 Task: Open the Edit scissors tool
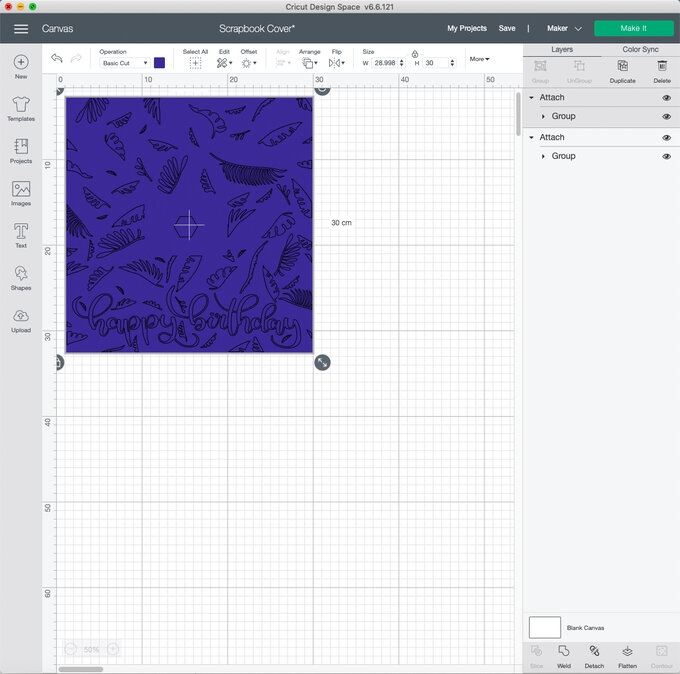(x=224, y=63)
